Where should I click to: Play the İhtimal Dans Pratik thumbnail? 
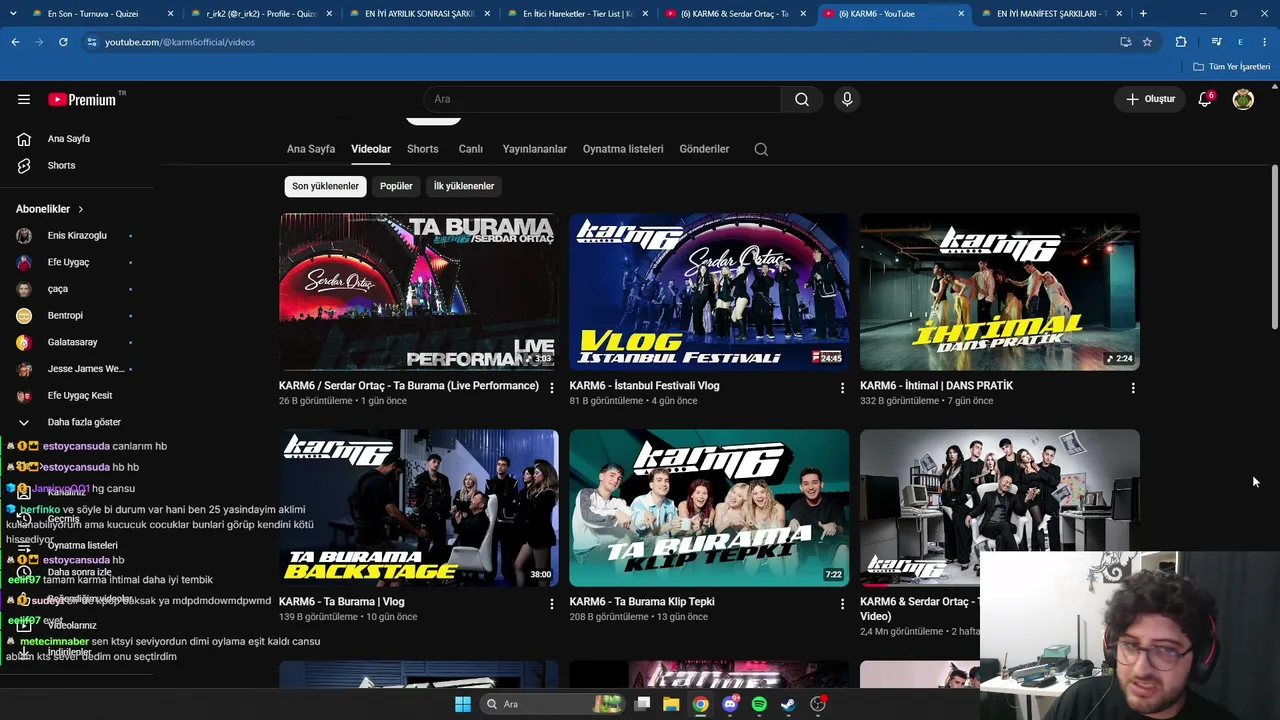(x=1000, y=292)
